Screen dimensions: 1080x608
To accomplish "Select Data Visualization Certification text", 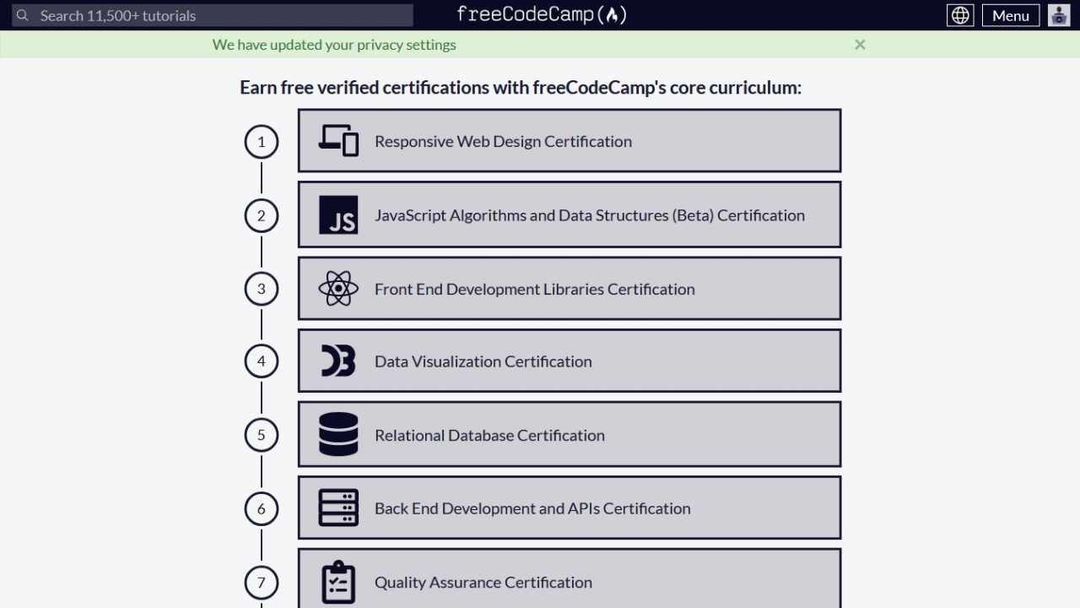I will (483, 361).
